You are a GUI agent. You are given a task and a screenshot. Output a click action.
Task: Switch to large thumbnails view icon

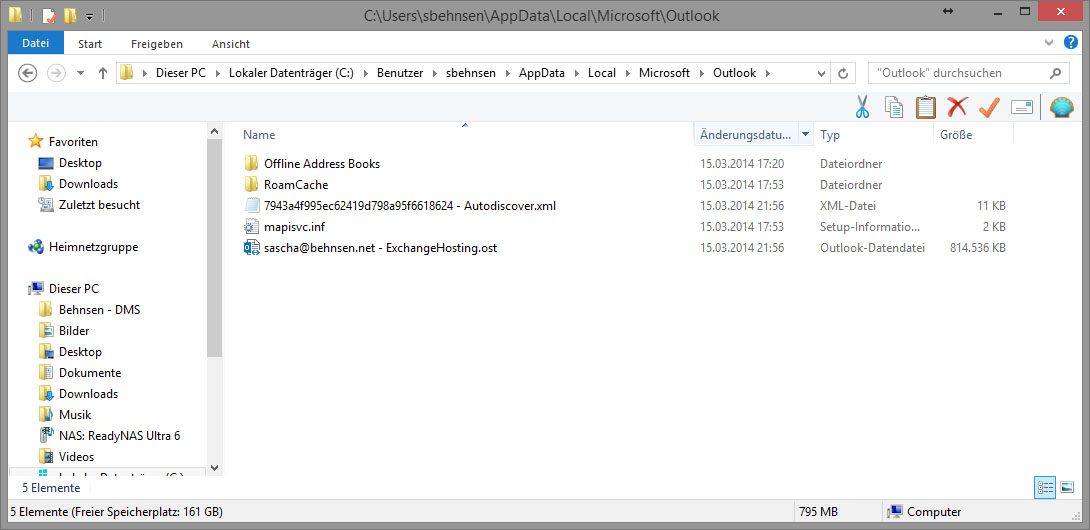[x=1067, y=488]
